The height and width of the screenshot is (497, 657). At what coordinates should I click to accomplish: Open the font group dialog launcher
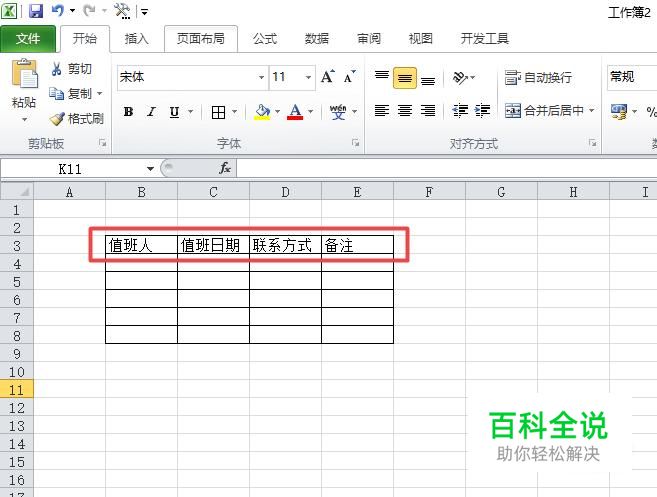coord(356,143)
